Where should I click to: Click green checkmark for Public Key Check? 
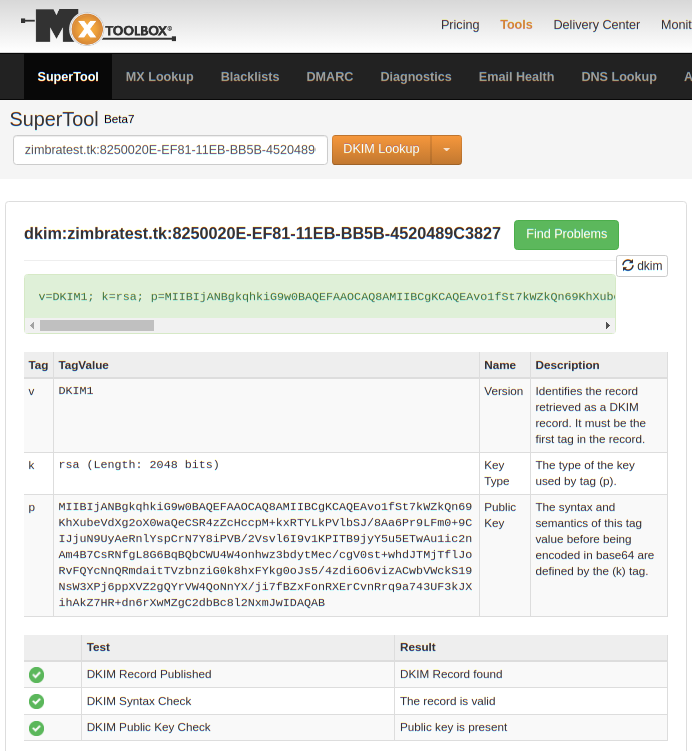pos(37,728)
